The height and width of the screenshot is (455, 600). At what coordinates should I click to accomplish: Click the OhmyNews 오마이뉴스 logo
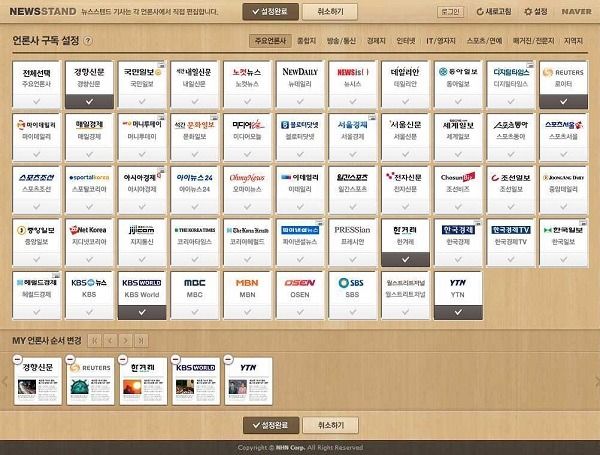pos(247,178)
